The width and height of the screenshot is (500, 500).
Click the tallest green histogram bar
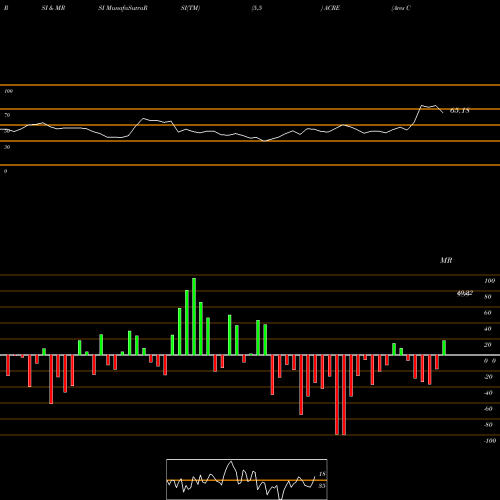point(194,316)
